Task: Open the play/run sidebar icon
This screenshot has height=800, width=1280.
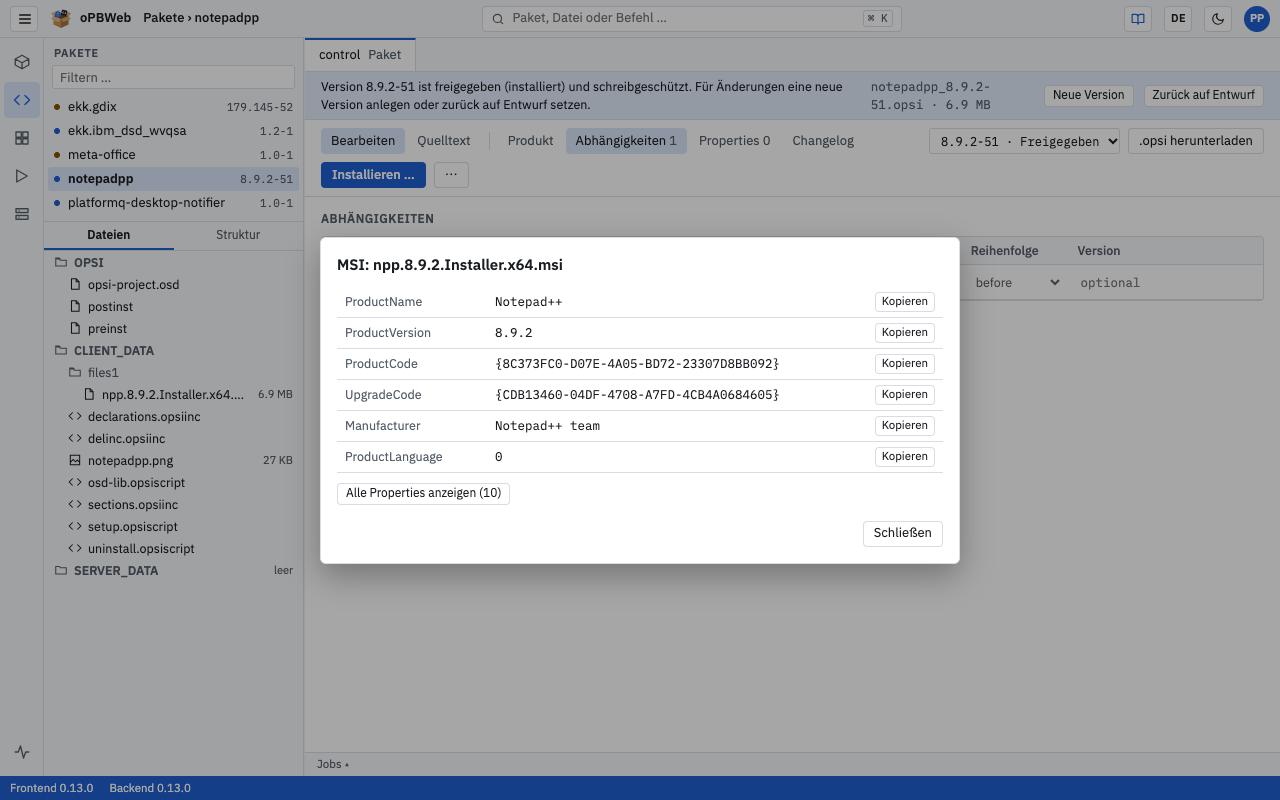Action: (22, 176)
